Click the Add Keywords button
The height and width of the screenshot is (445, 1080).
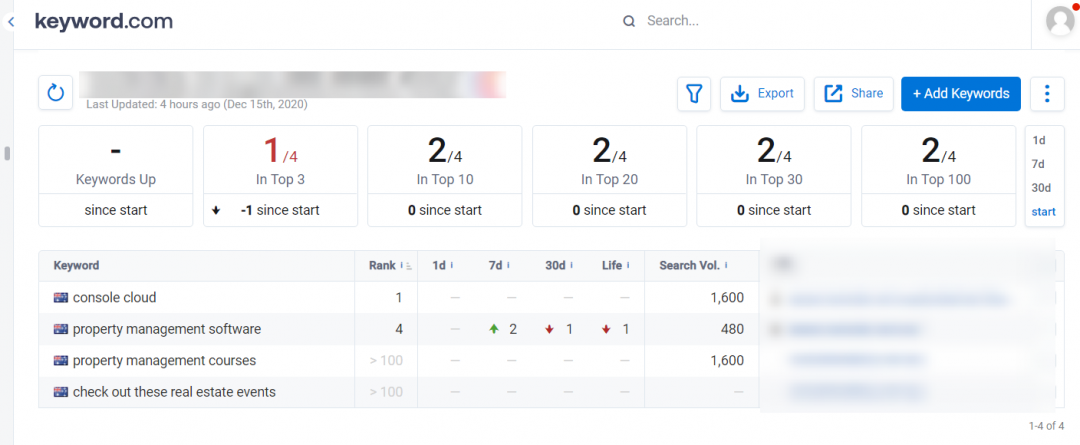pyautogui.click(x=960, y=93)
